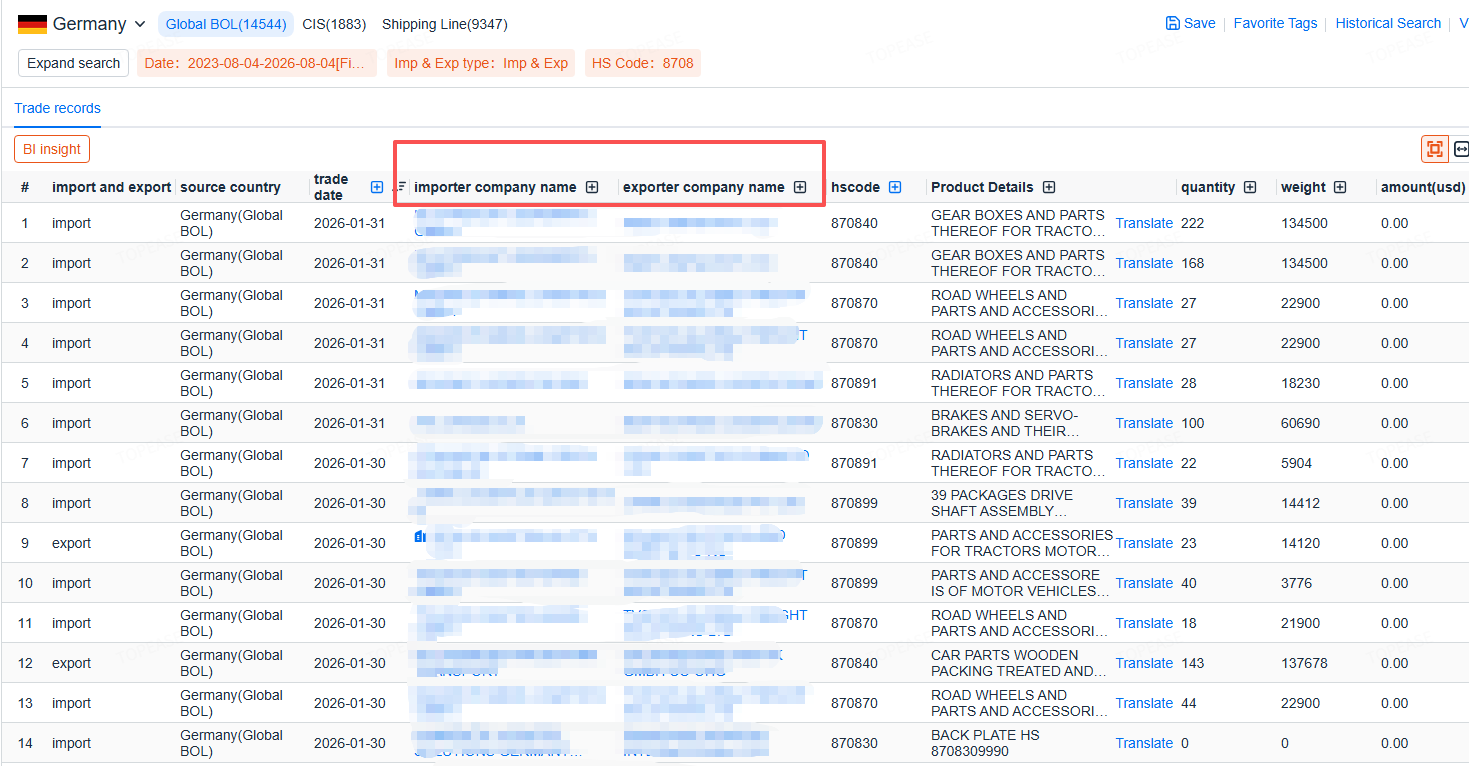
Task: Click the column width toggle icon
Action: pyautogui.click(x=1461, y=149)
